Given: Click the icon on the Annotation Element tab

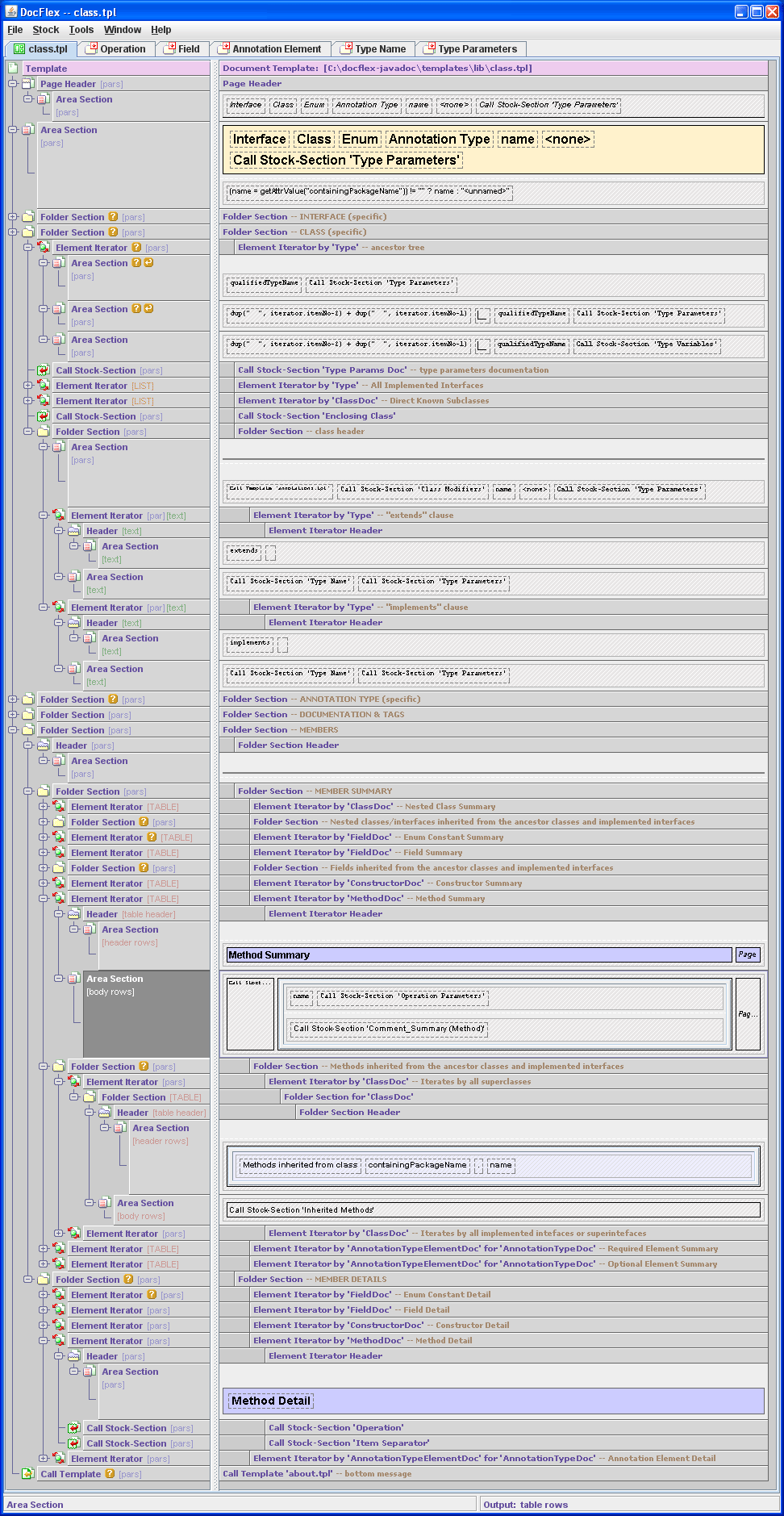Looking at the screenshot, I should (x=223, y=49).
